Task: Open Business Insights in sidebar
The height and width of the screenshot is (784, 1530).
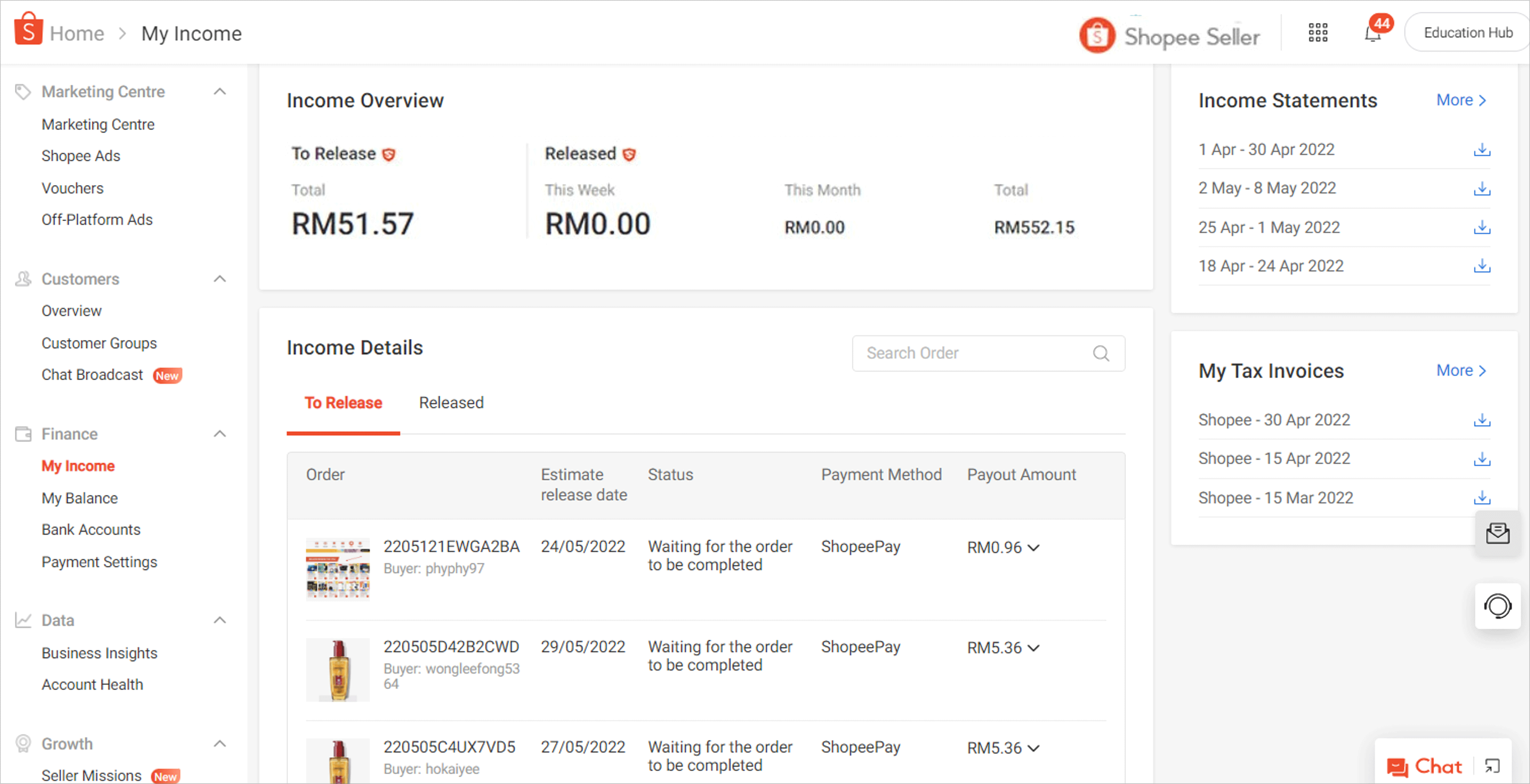Action: 99,653
